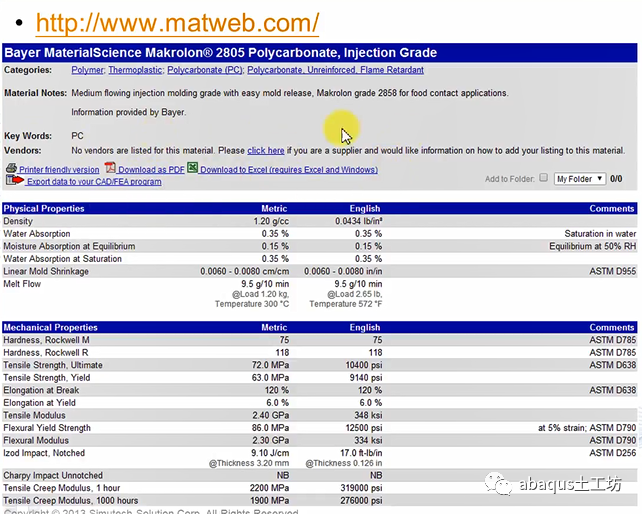Open Polycarbonate (PC) category link
This screenshot has height=514, width=642.
point(205,70)
